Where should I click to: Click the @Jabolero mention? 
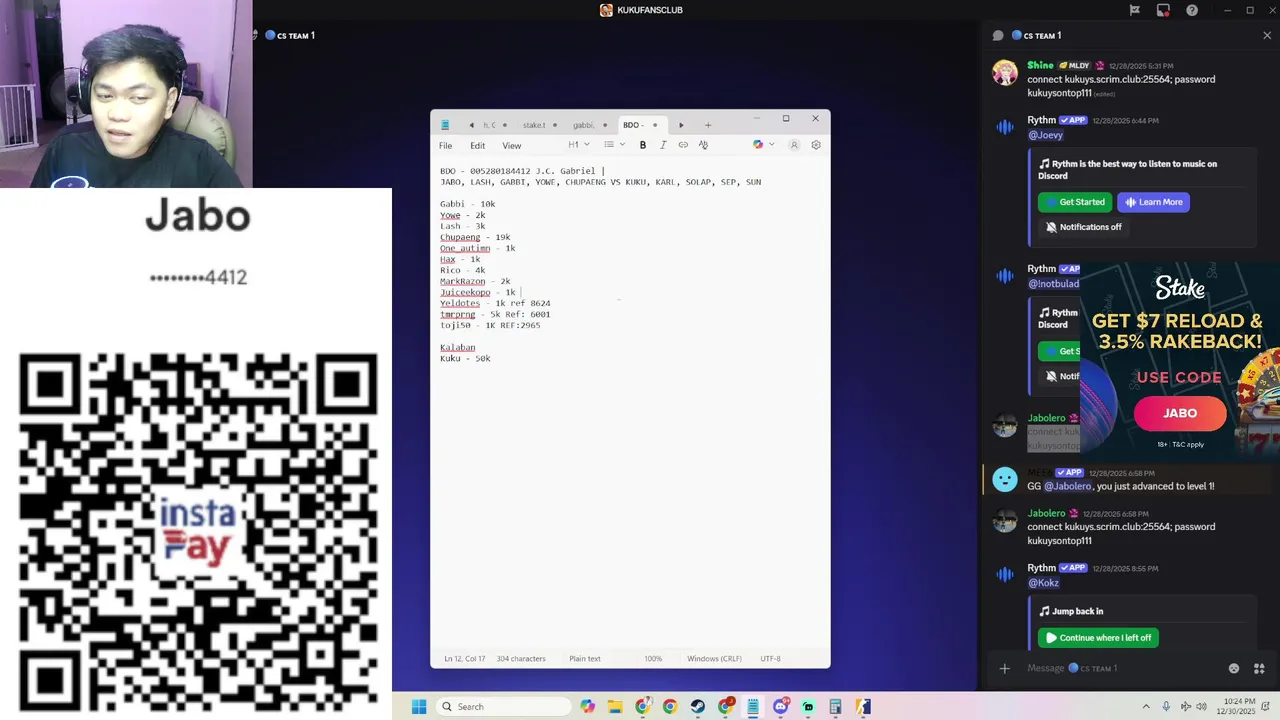[x=1067, y=486]
